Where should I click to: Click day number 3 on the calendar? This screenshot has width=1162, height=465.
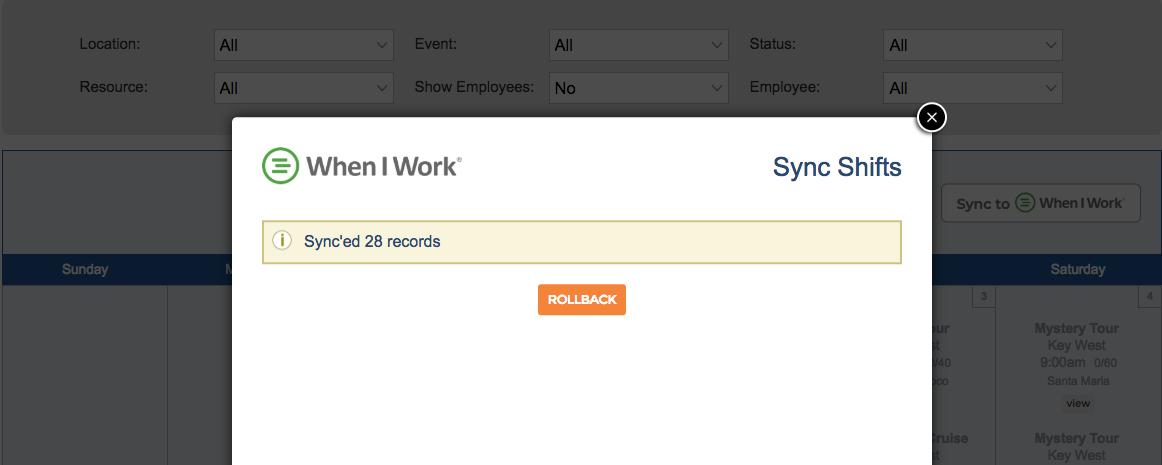point(983,297)
